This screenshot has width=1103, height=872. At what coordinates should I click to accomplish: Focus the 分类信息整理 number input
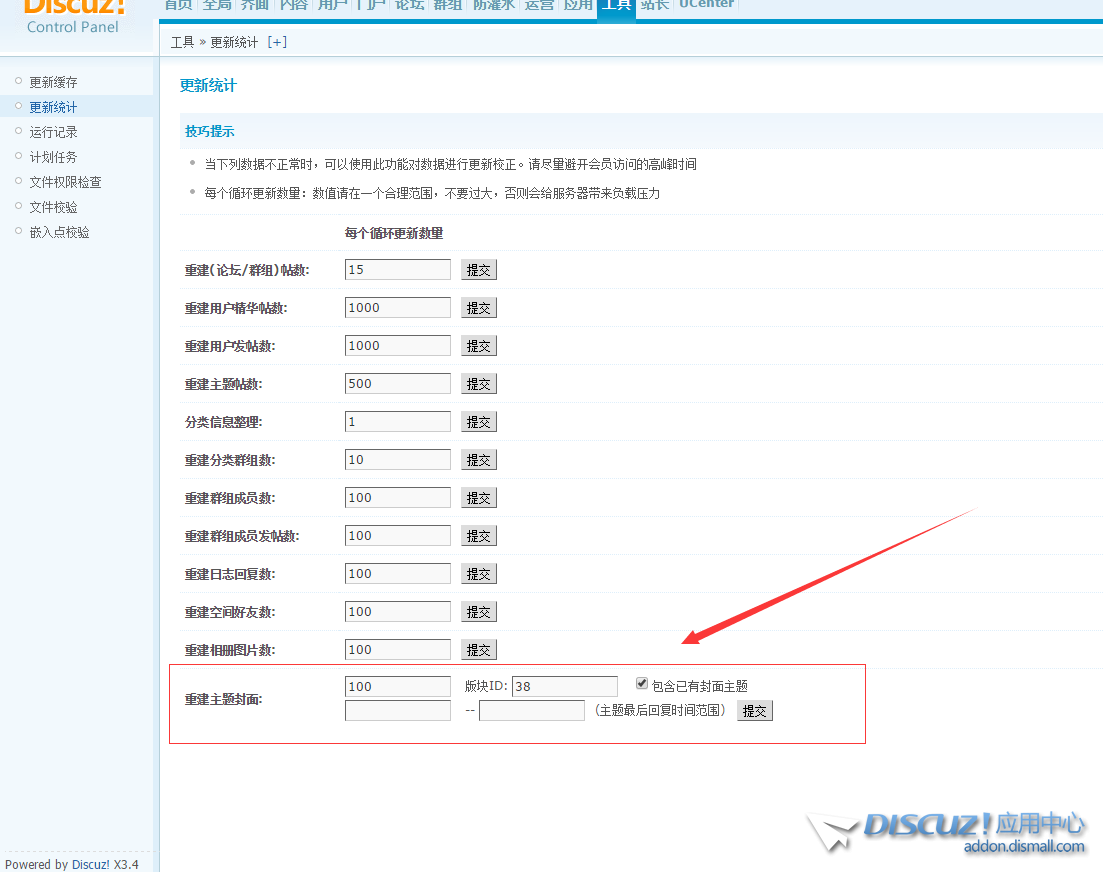397,422
